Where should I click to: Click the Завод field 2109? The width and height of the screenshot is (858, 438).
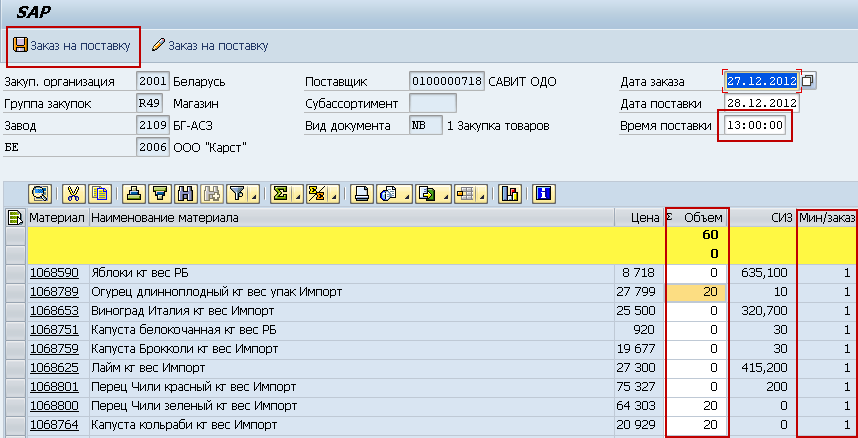click(x=153, y=125)
